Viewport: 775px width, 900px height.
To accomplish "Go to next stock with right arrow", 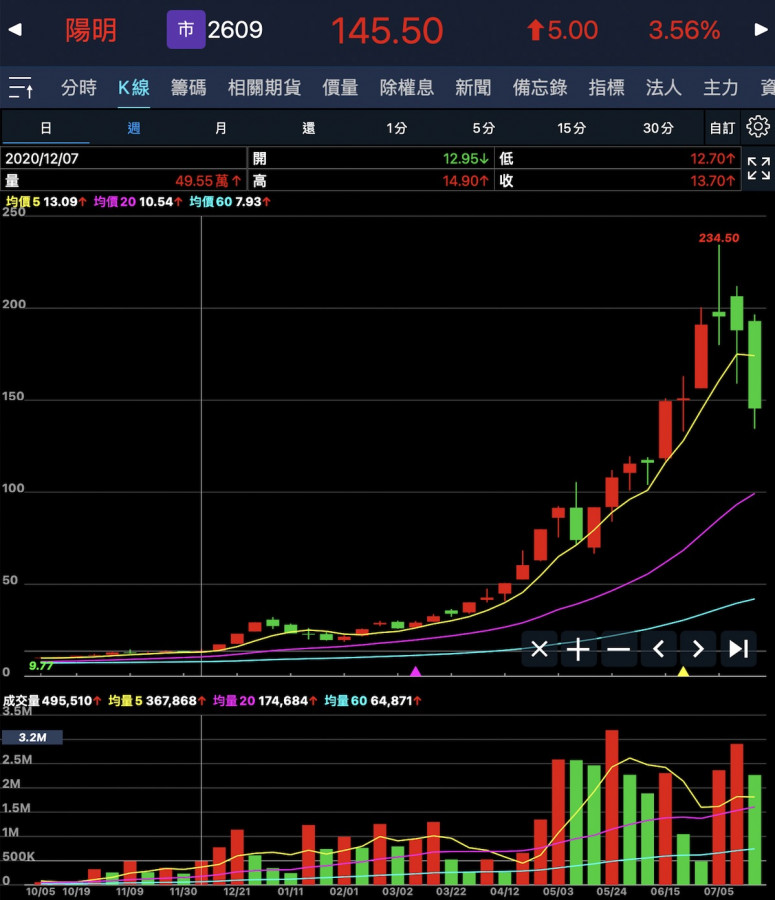I will [x=761, y=30].
